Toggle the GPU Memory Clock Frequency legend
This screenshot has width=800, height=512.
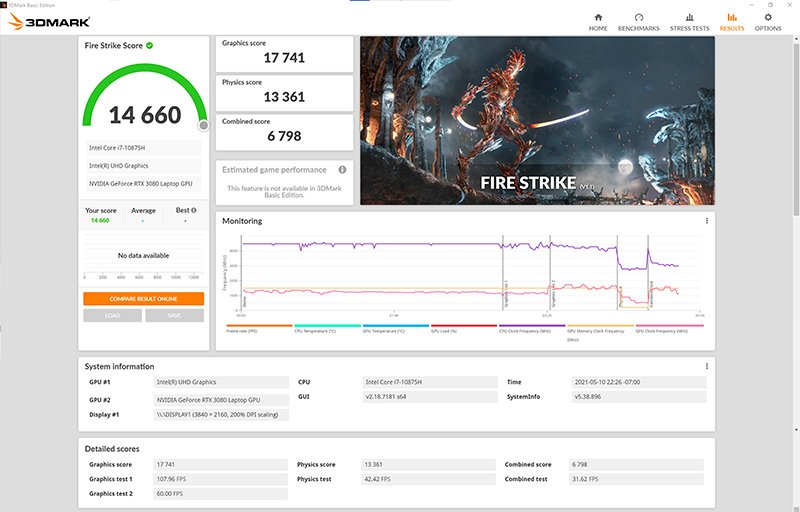coord(601,331)
